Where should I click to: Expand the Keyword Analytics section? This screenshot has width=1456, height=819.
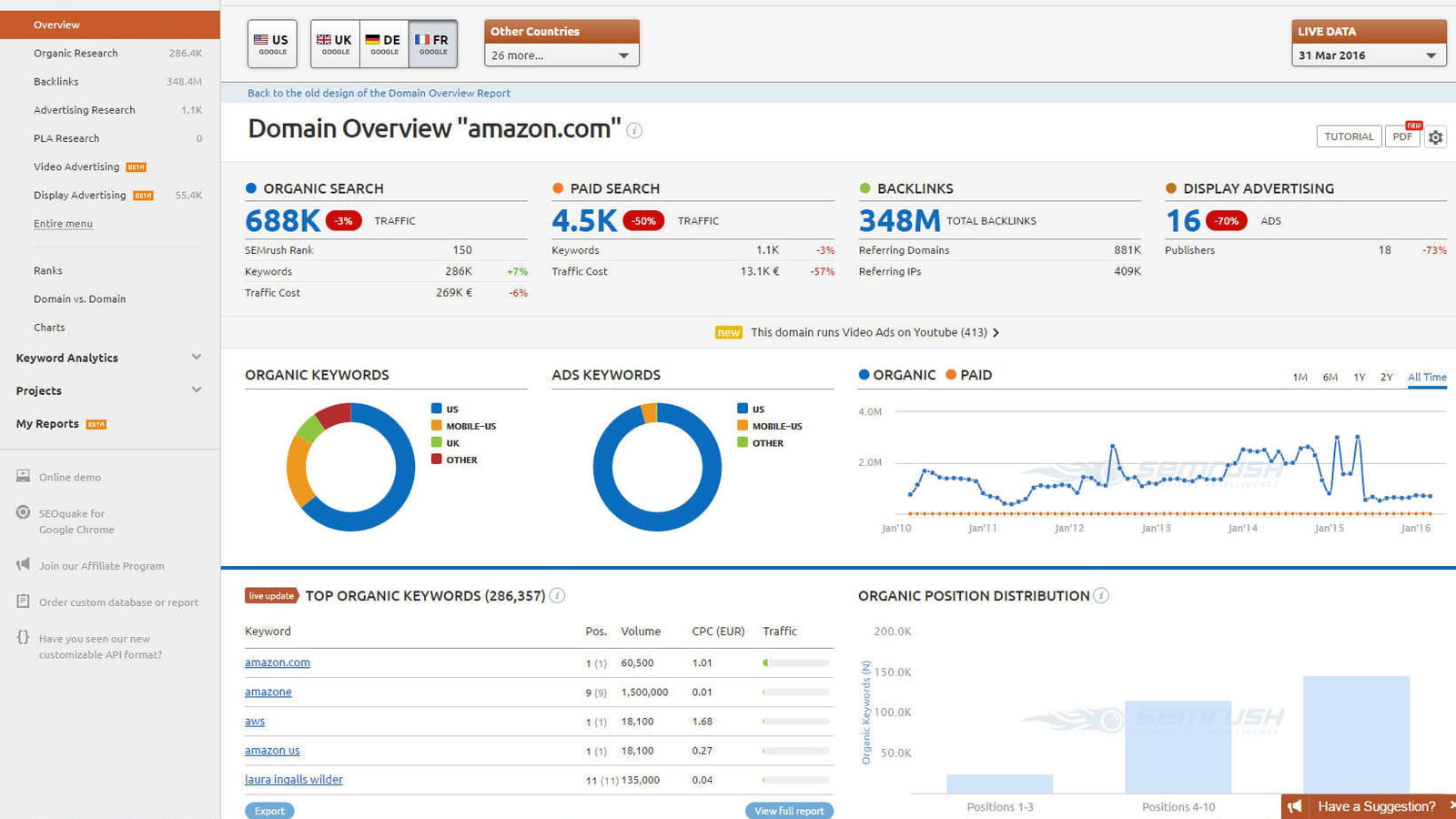(x=197, y=357)
